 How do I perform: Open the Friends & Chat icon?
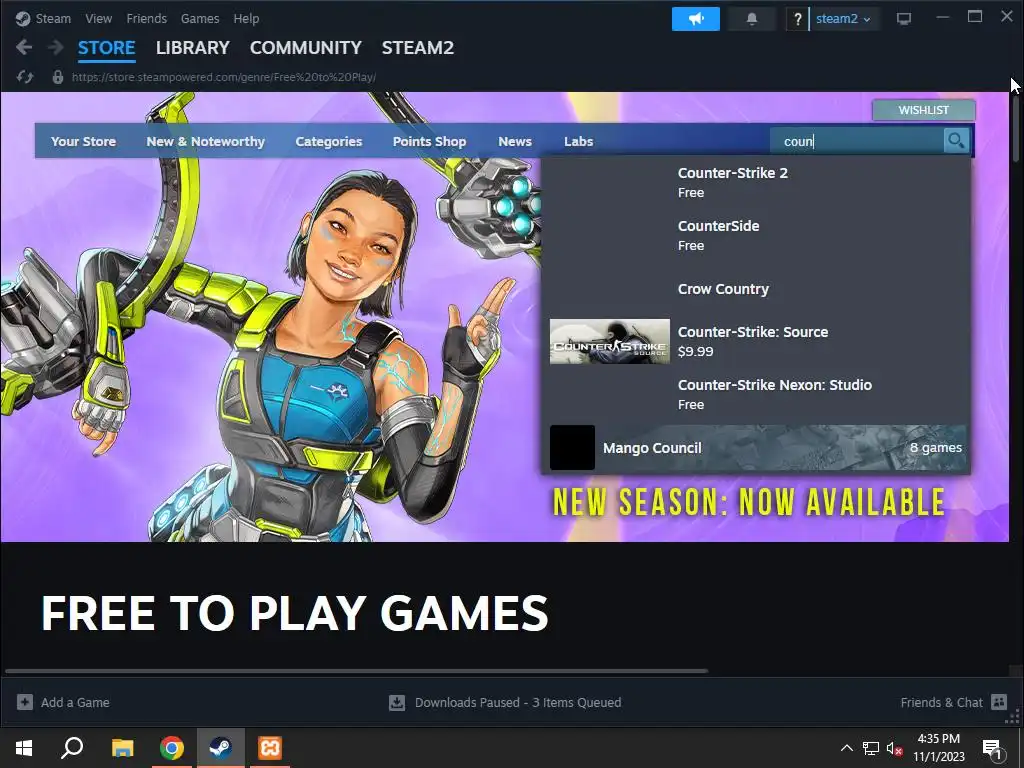[x=999, y=702]
